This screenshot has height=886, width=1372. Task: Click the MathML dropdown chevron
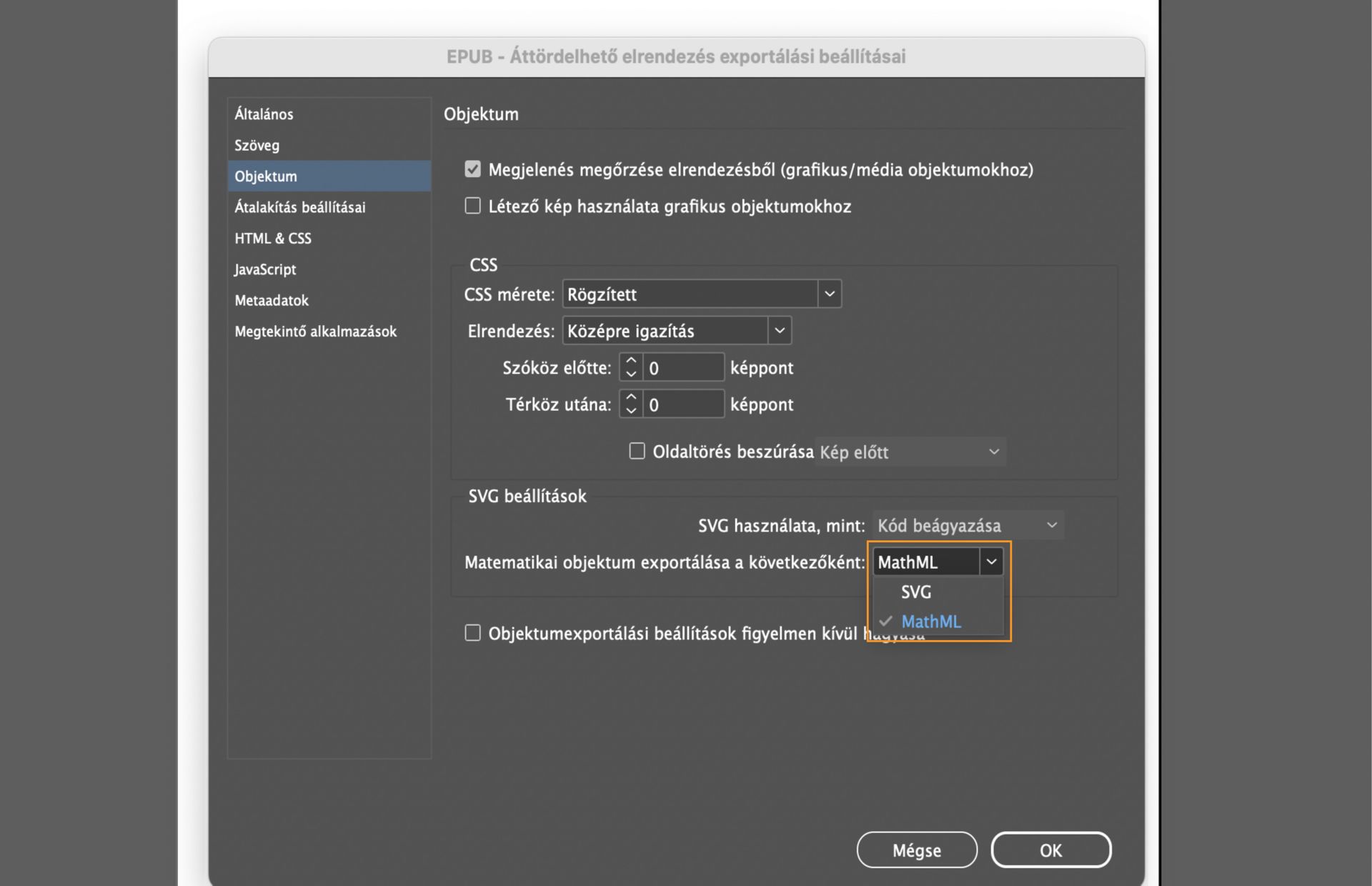(x=991, y=562)
